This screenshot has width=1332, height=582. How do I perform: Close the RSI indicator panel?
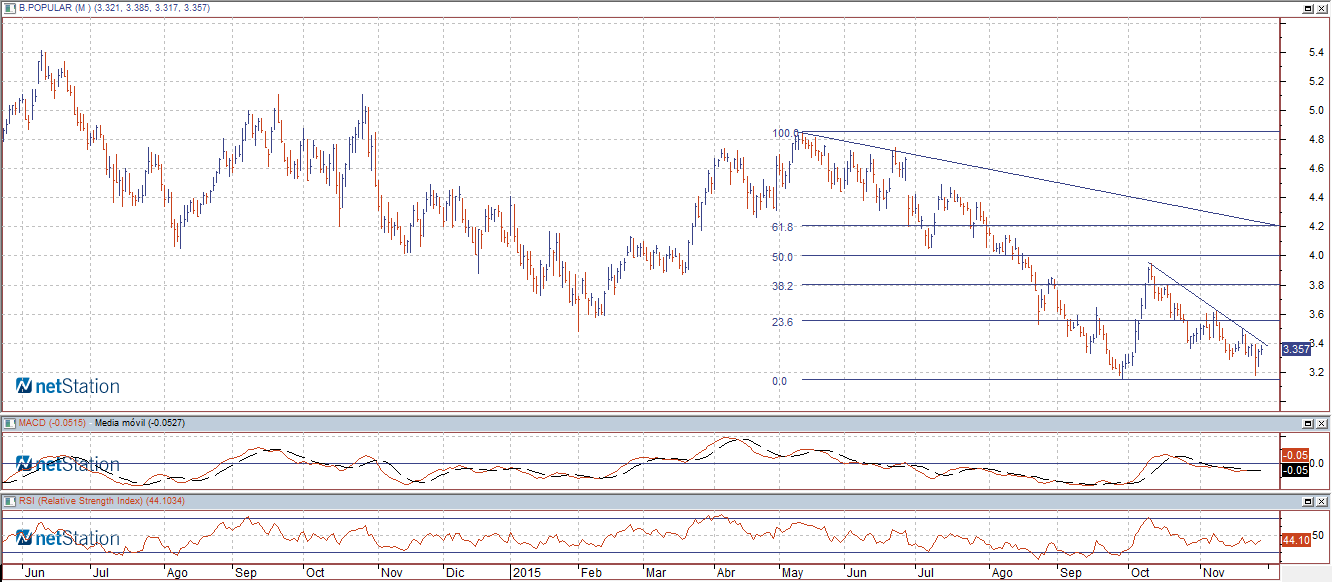(1321, 501)
